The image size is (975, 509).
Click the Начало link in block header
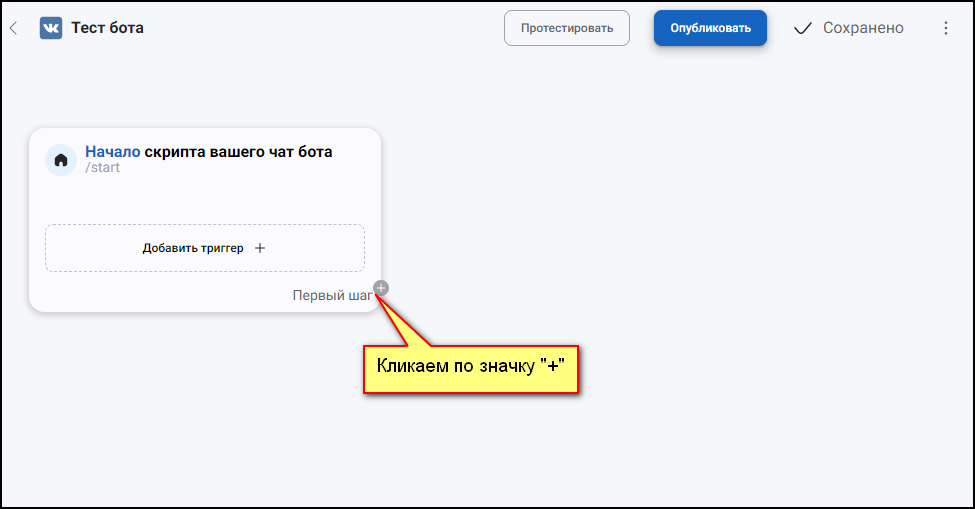tap(113, 152)
